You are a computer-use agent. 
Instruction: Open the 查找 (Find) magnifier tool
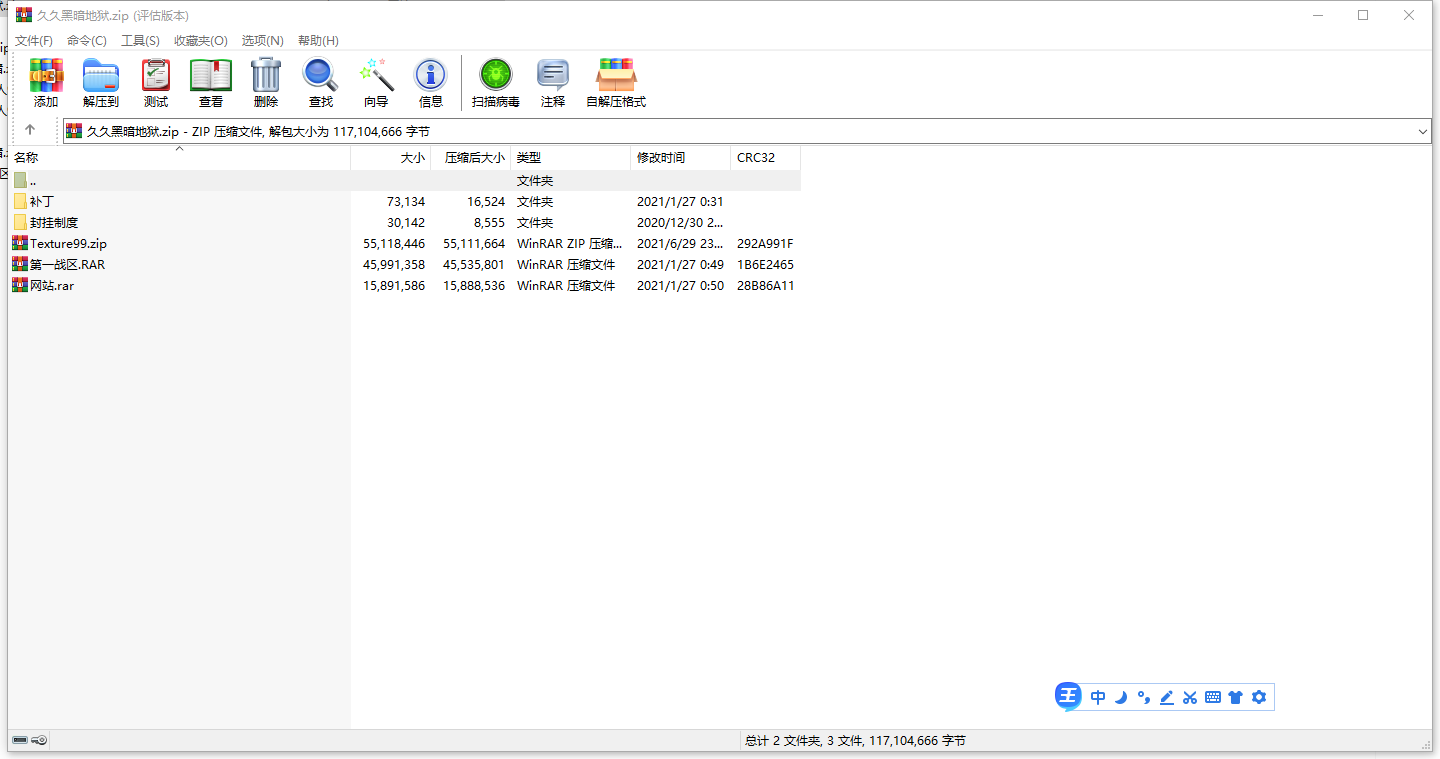(321, 82)
